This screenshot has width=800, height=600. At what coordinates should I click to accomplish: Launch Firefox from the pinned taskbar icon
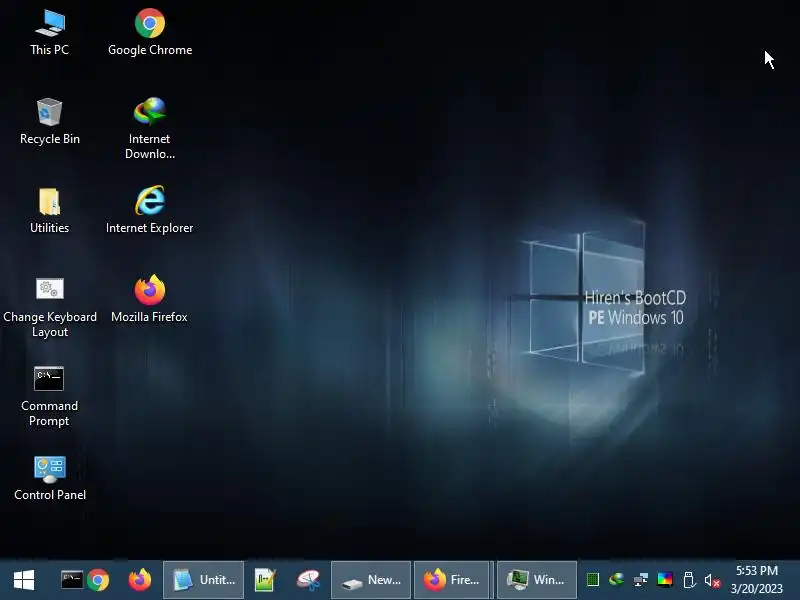coord(139,580)
